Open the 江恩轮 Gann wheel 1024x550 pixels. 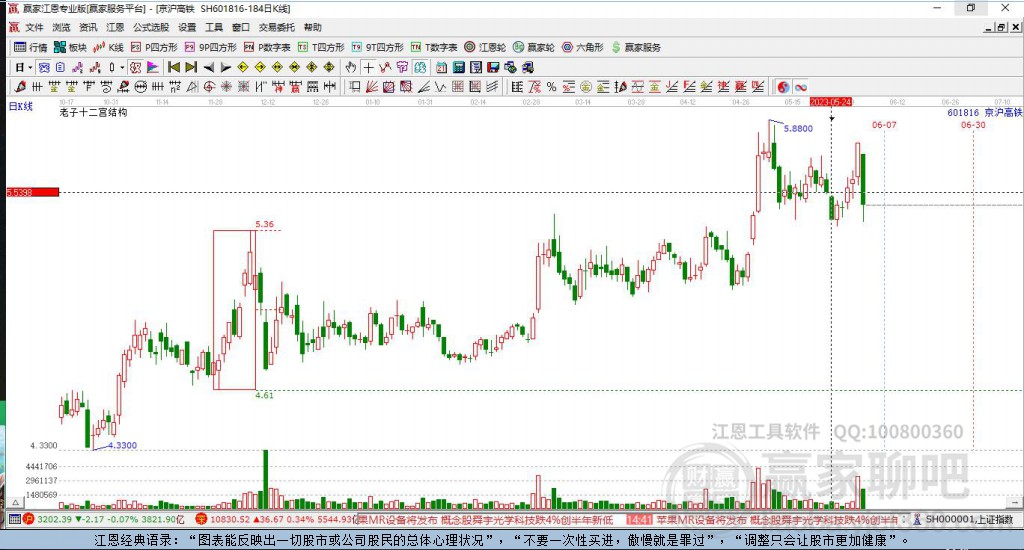tap(485, 47)
